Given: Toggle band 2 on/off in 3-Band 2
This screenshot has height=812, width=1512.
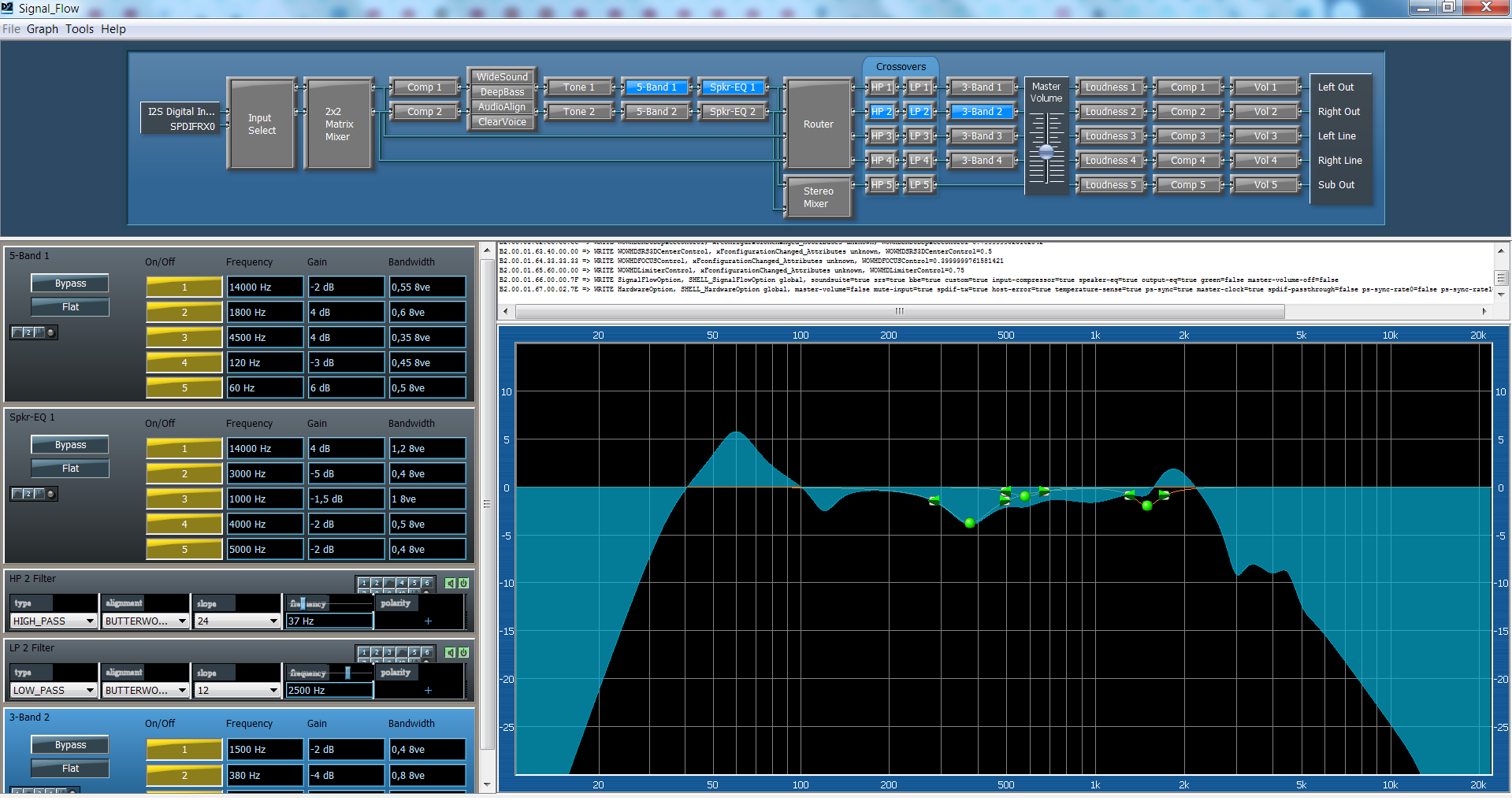Looking at the screenshot, I should click(x=184, y=776).
